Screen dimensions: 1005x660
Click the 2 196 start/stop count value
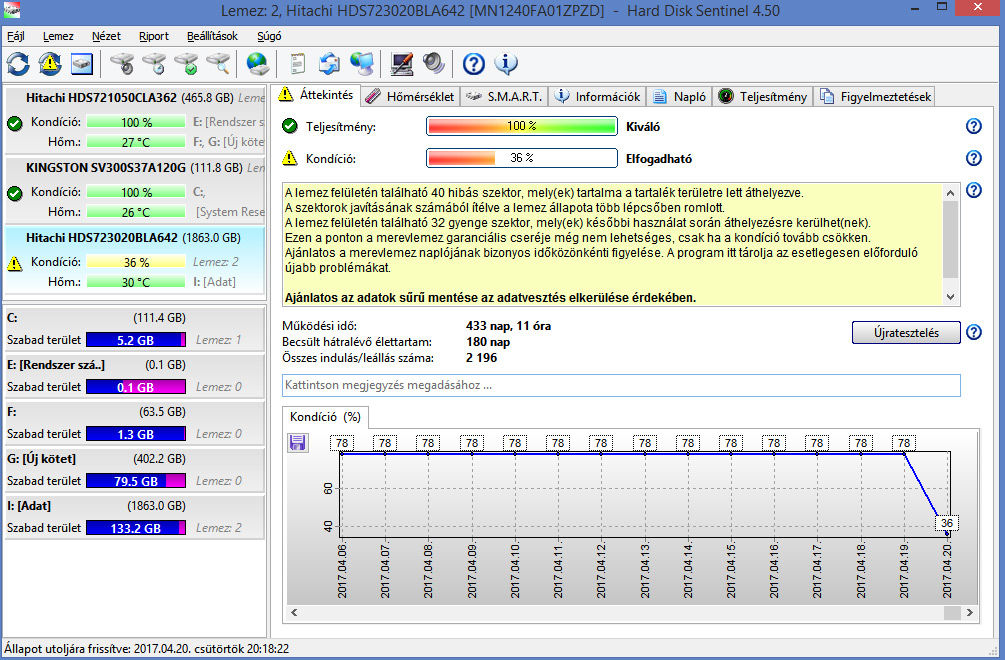point(481,358)
